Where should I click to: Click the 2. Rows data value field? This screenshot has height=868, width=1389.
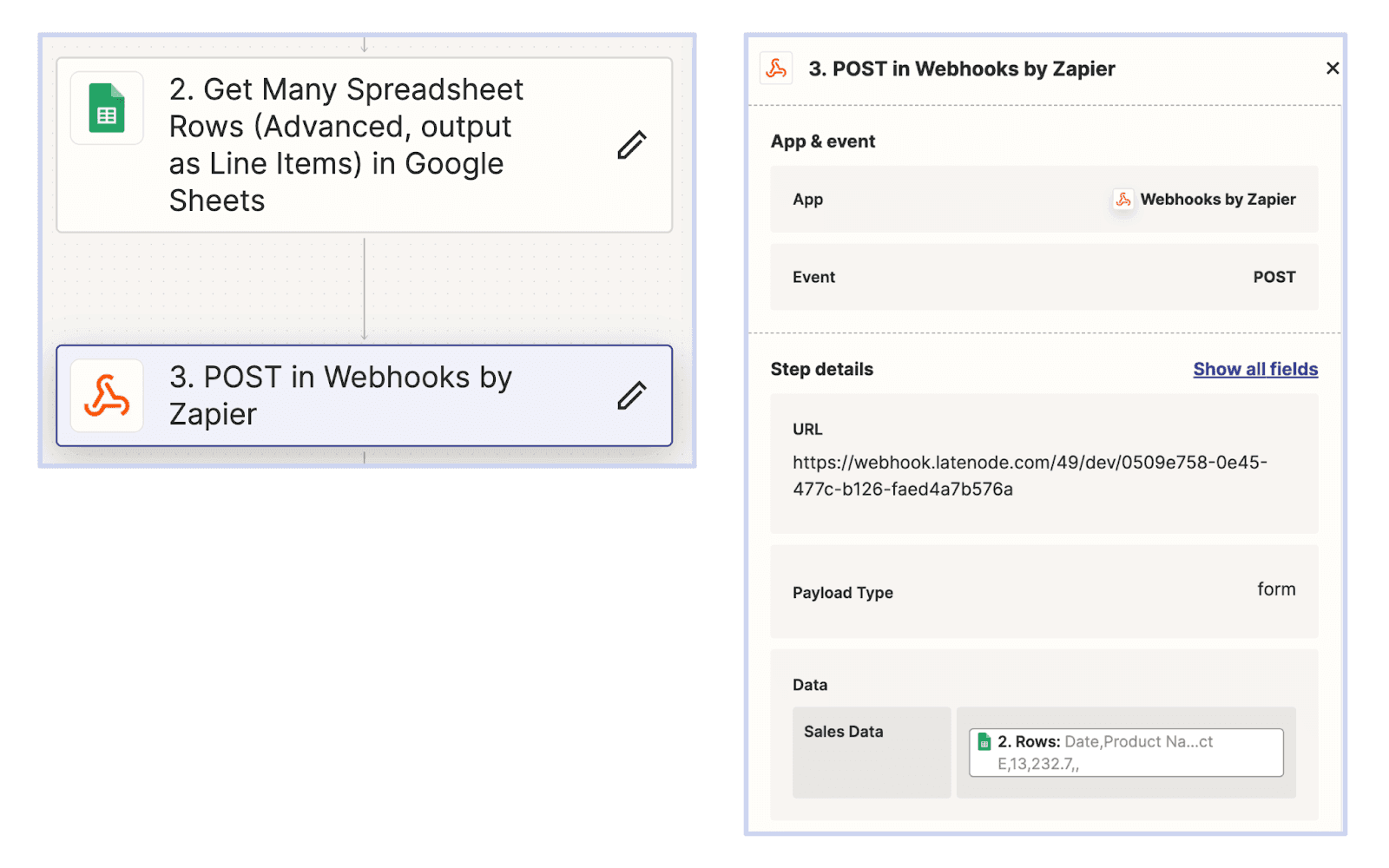[1126, 753]
